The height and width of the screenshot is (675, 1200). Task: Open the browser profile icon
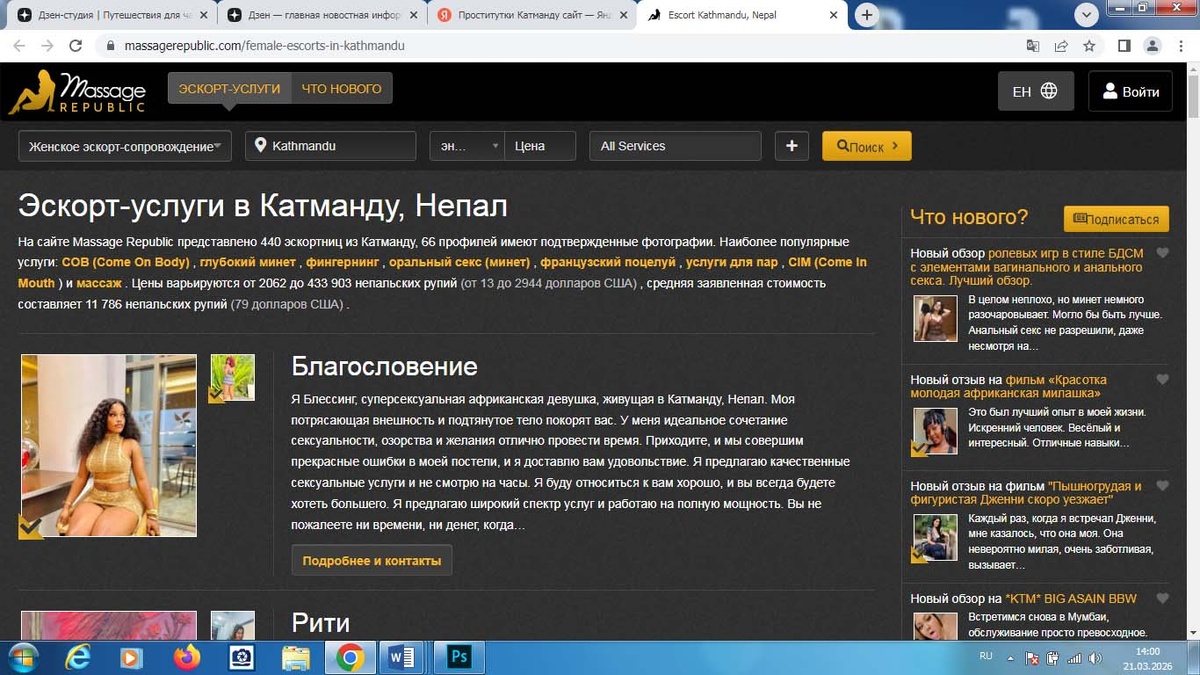(1152, 45)
